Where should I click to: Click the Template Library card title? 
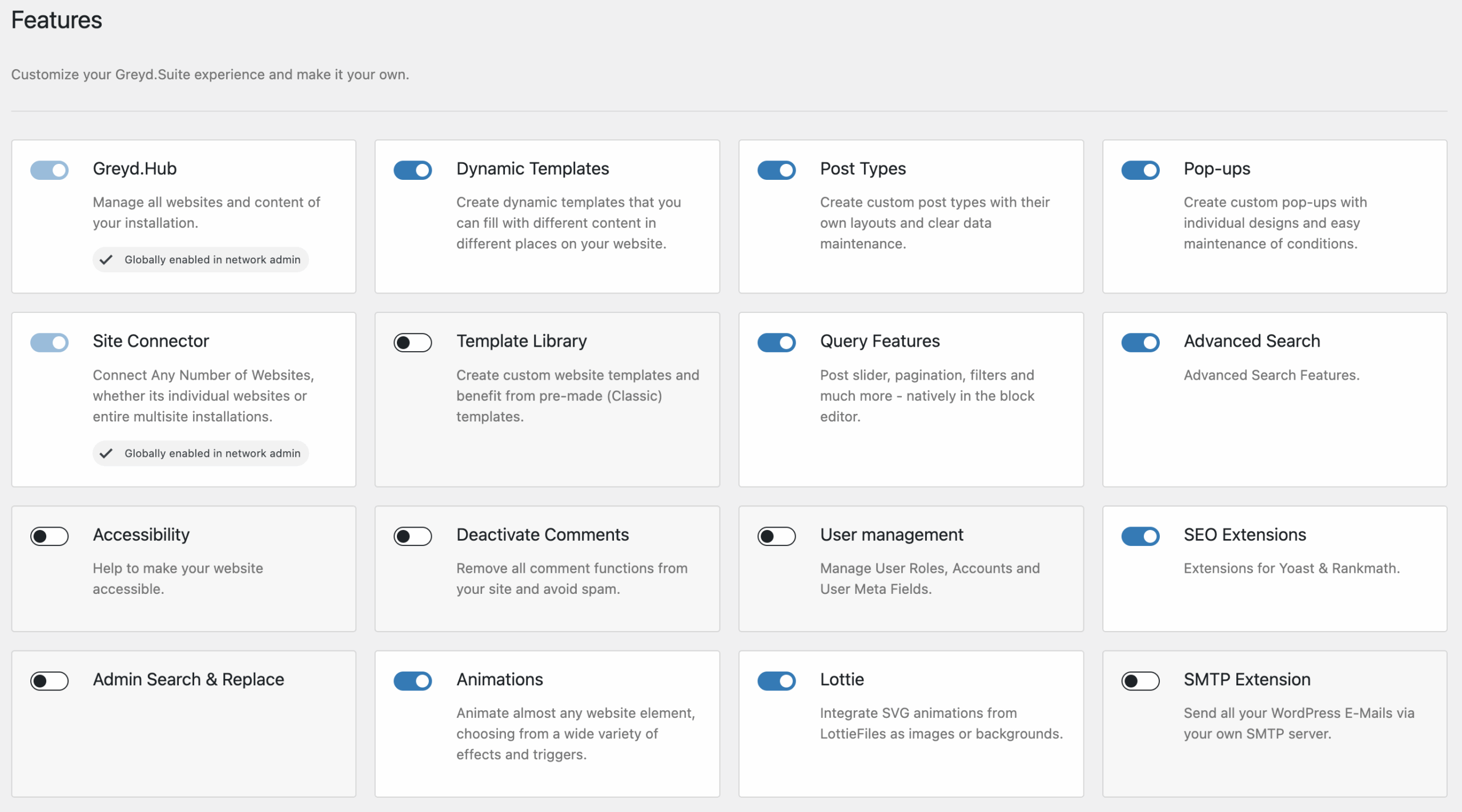tap(521, 341)
